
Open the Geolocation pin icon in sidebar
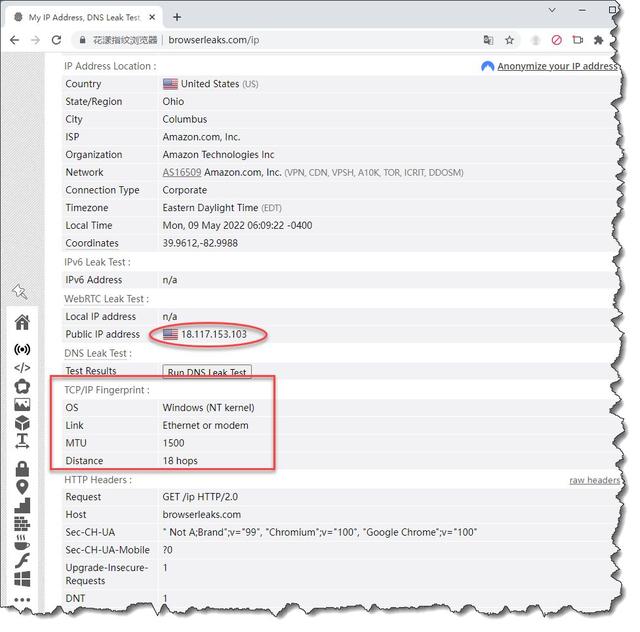tap(22, 487)
